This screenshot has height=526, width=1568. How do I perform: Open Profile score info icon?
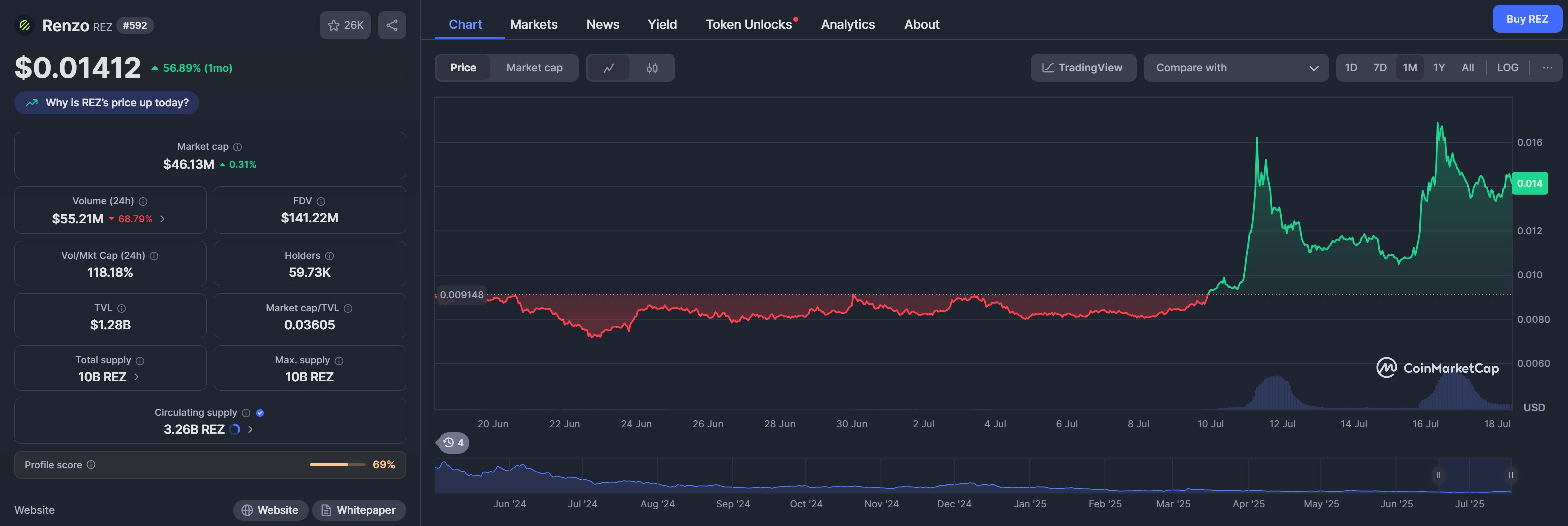point(91,464)
